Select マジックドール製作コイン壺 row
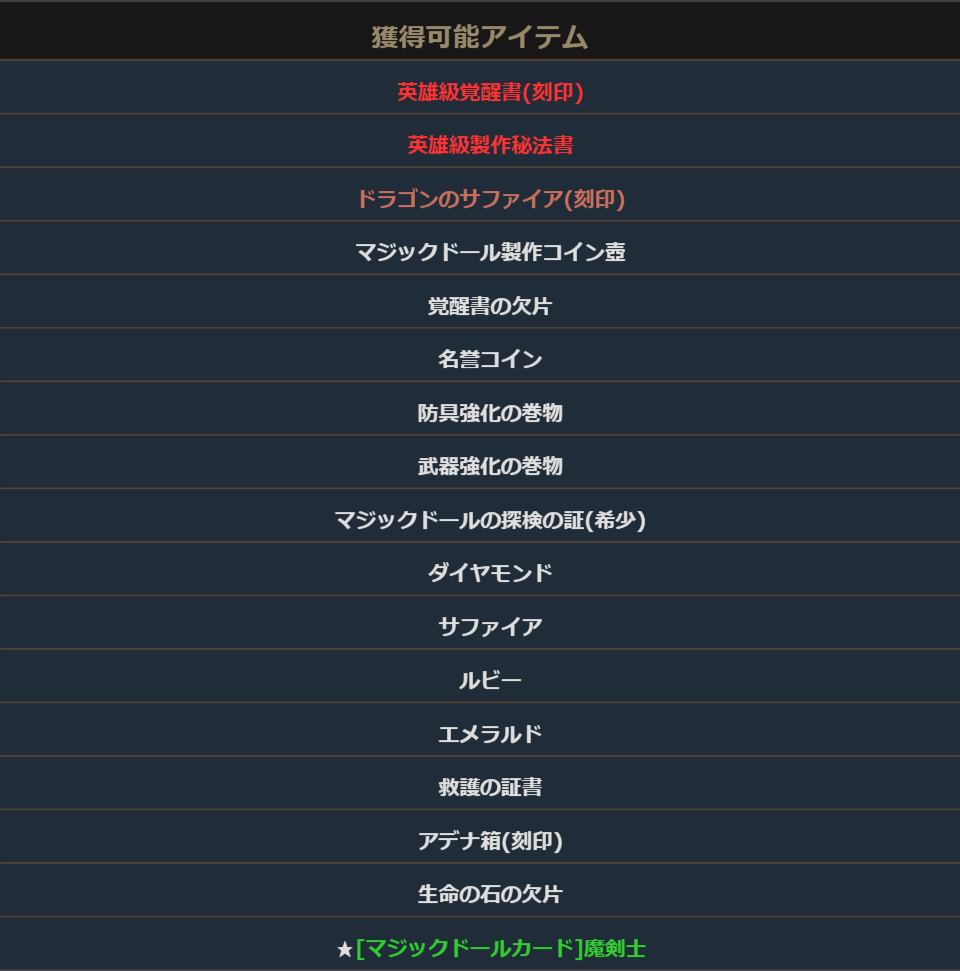Viewport: 960px width, 971px height. (490, 252)
